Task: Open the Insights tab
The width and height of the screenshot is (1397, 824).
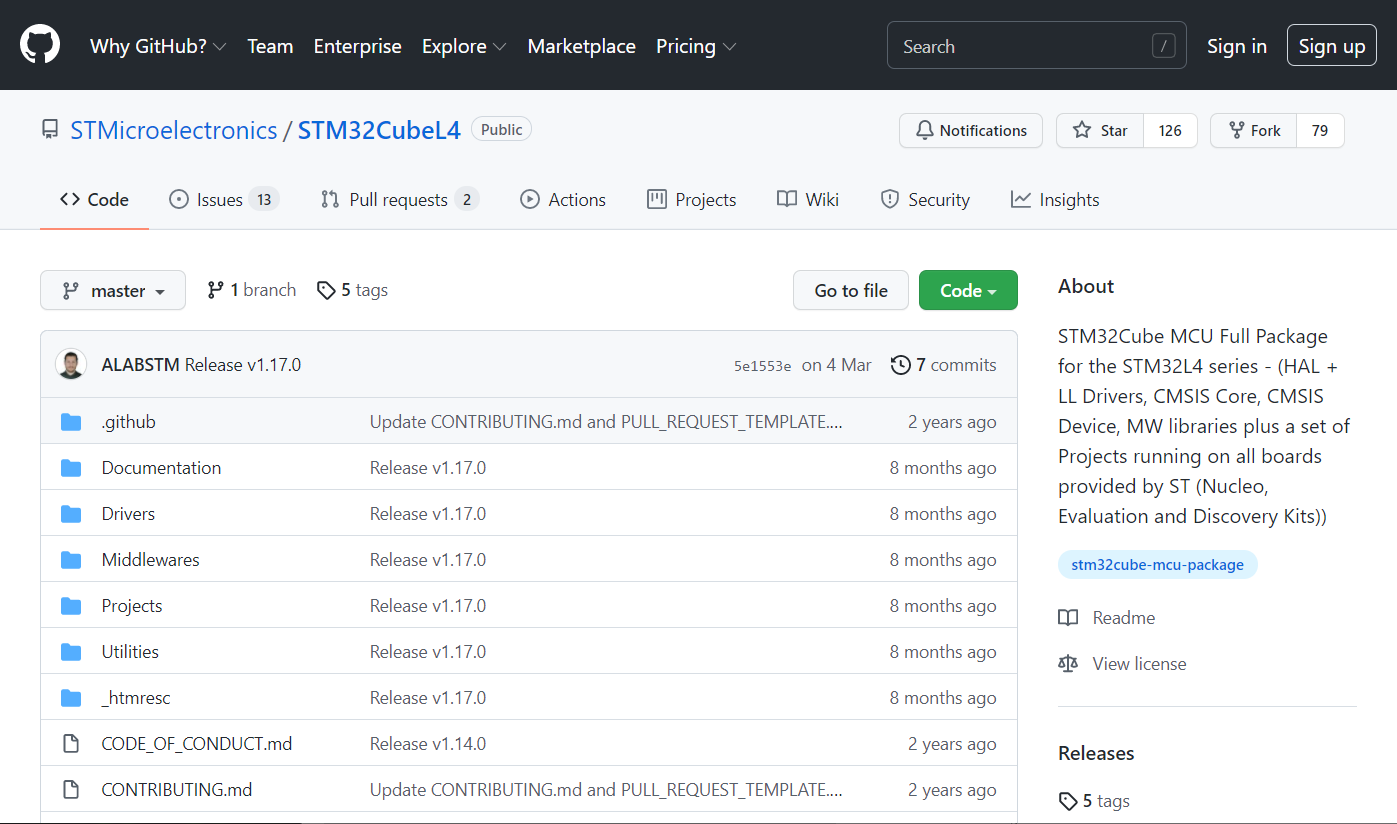Action: pos(1055,200)
